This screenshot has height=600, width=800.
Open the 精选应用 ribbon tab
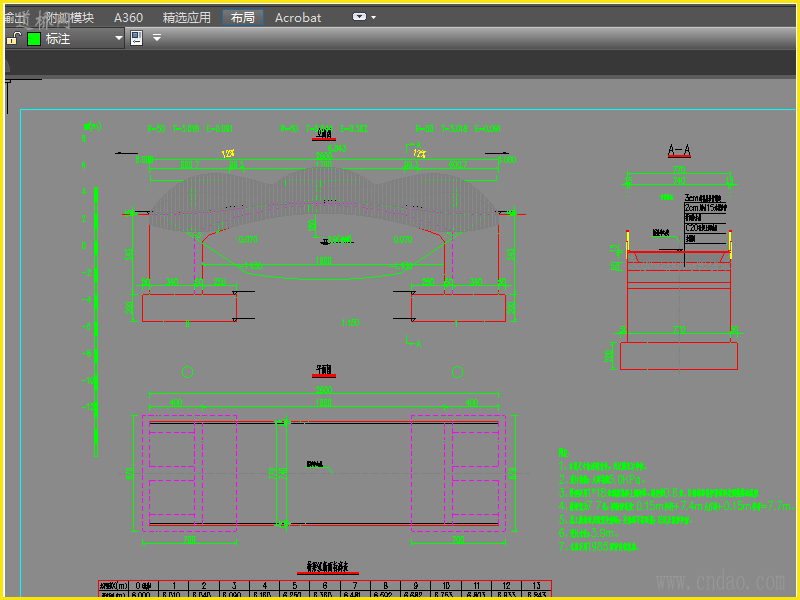point(186,17)
